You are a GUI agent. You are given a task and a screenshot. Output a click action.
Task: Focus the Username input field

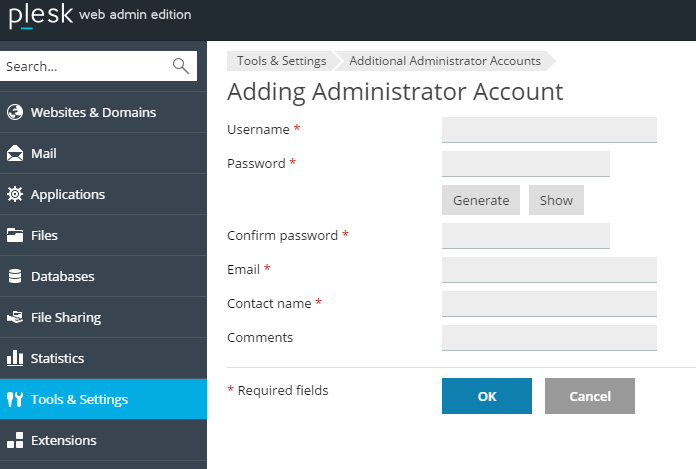tap(549, 130)
